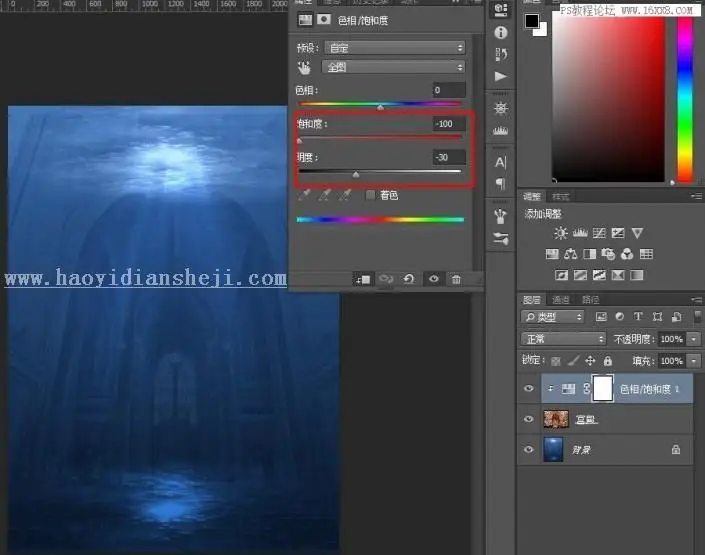
Task: Add a Gradient Map adjustment
Action: click(637, 275)
